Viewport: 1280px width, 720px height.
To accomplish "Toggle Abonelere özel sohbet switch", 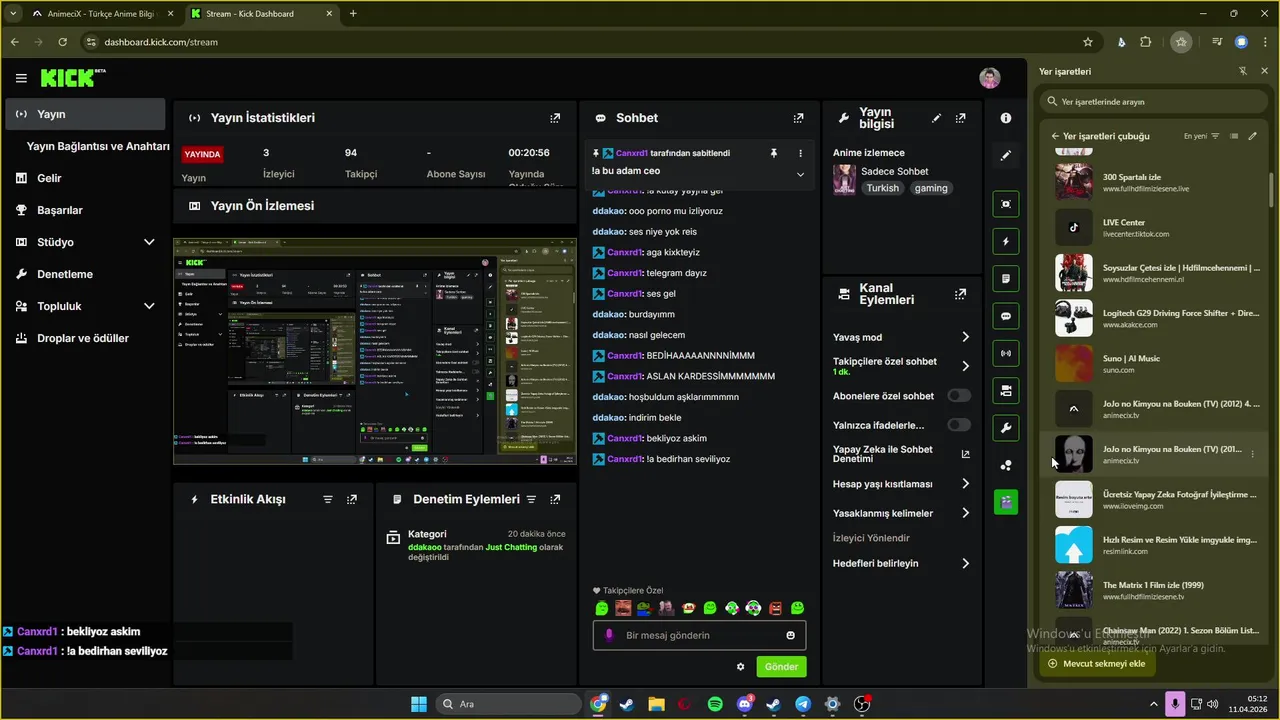I will point(959,396).
